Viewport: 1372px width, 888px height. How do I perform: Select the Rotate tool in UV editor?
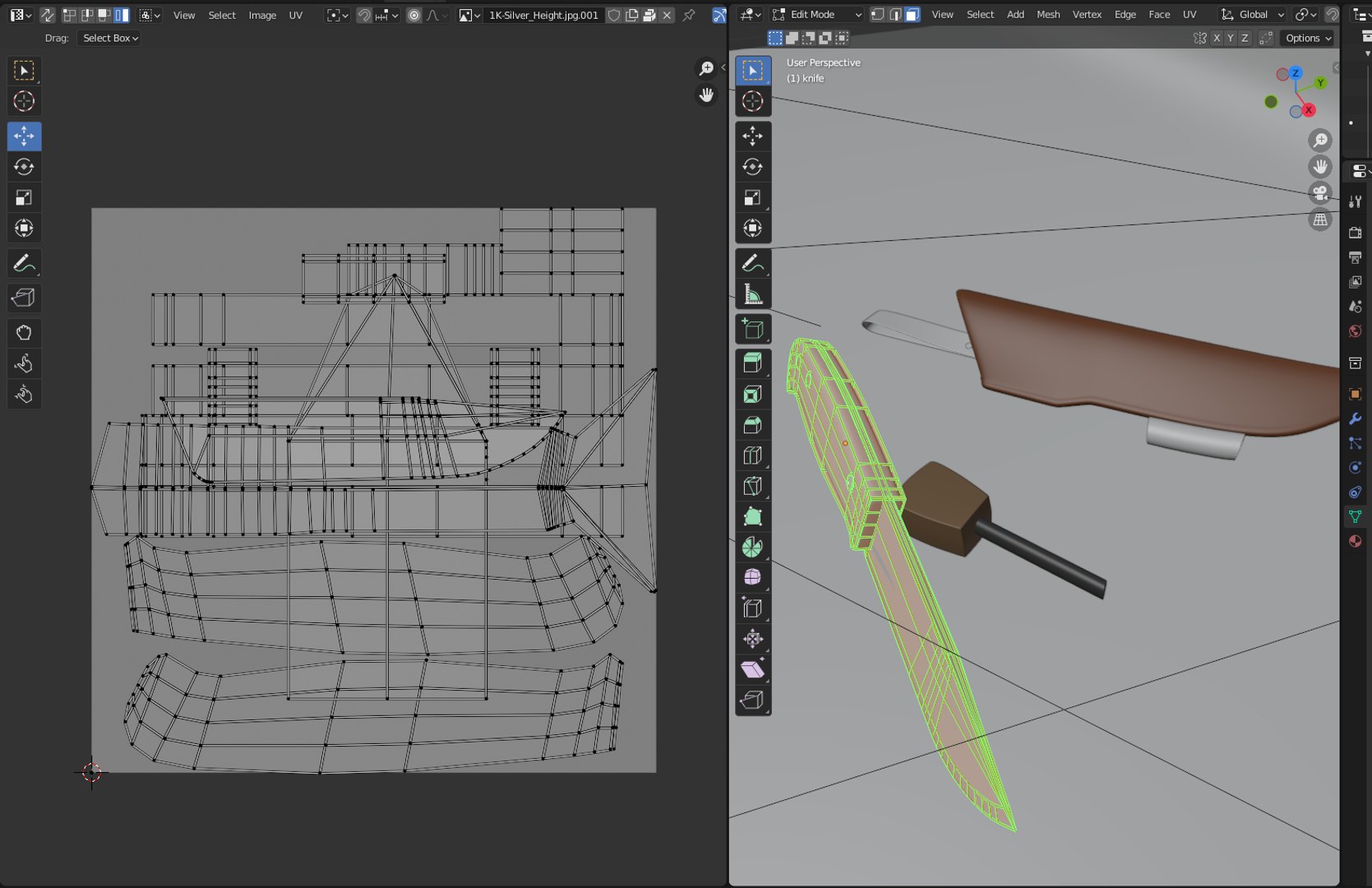pos(24,167)
